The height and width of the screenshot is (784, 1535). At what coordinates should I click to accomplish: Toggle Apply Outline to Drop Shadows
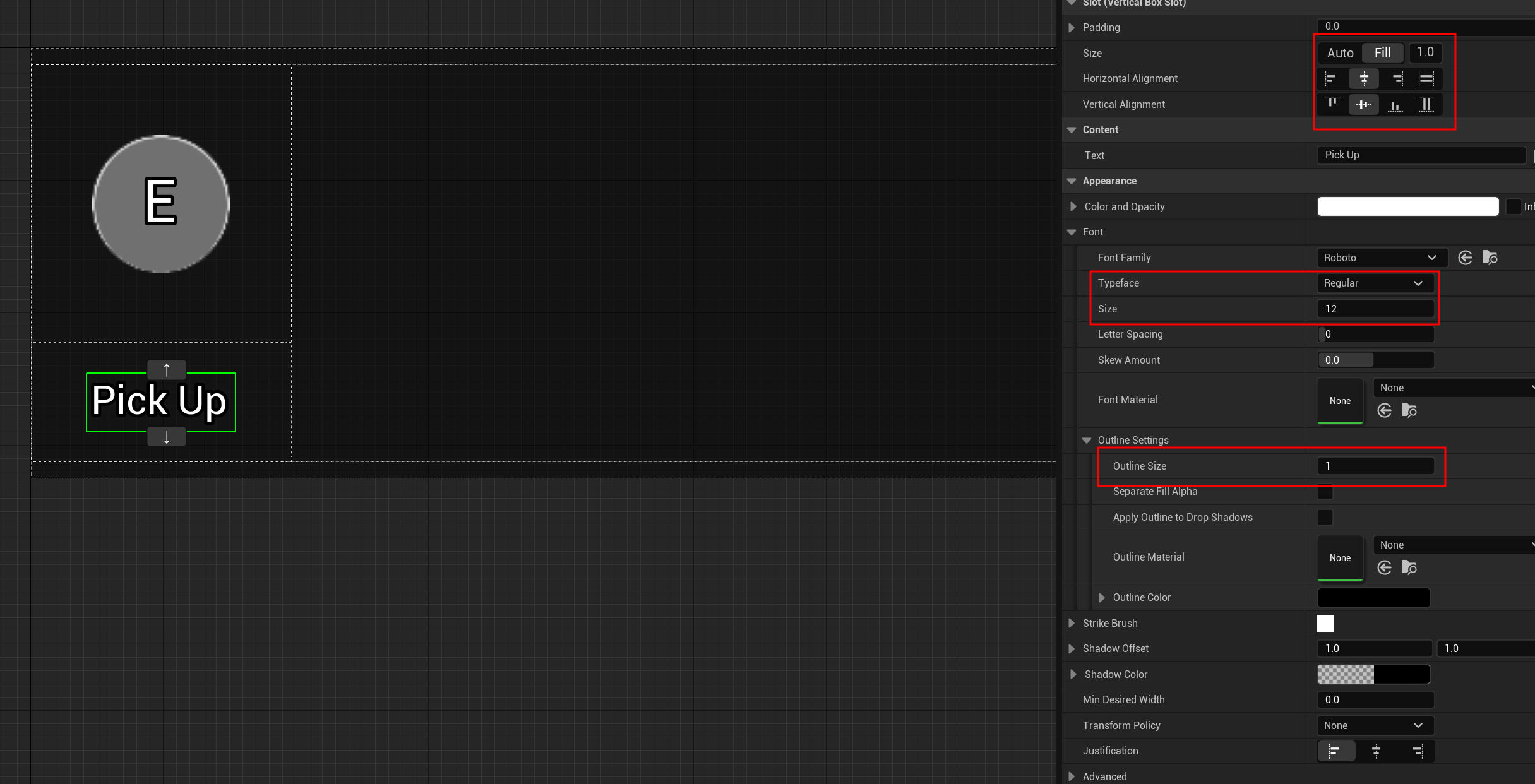click(1325, 518)
